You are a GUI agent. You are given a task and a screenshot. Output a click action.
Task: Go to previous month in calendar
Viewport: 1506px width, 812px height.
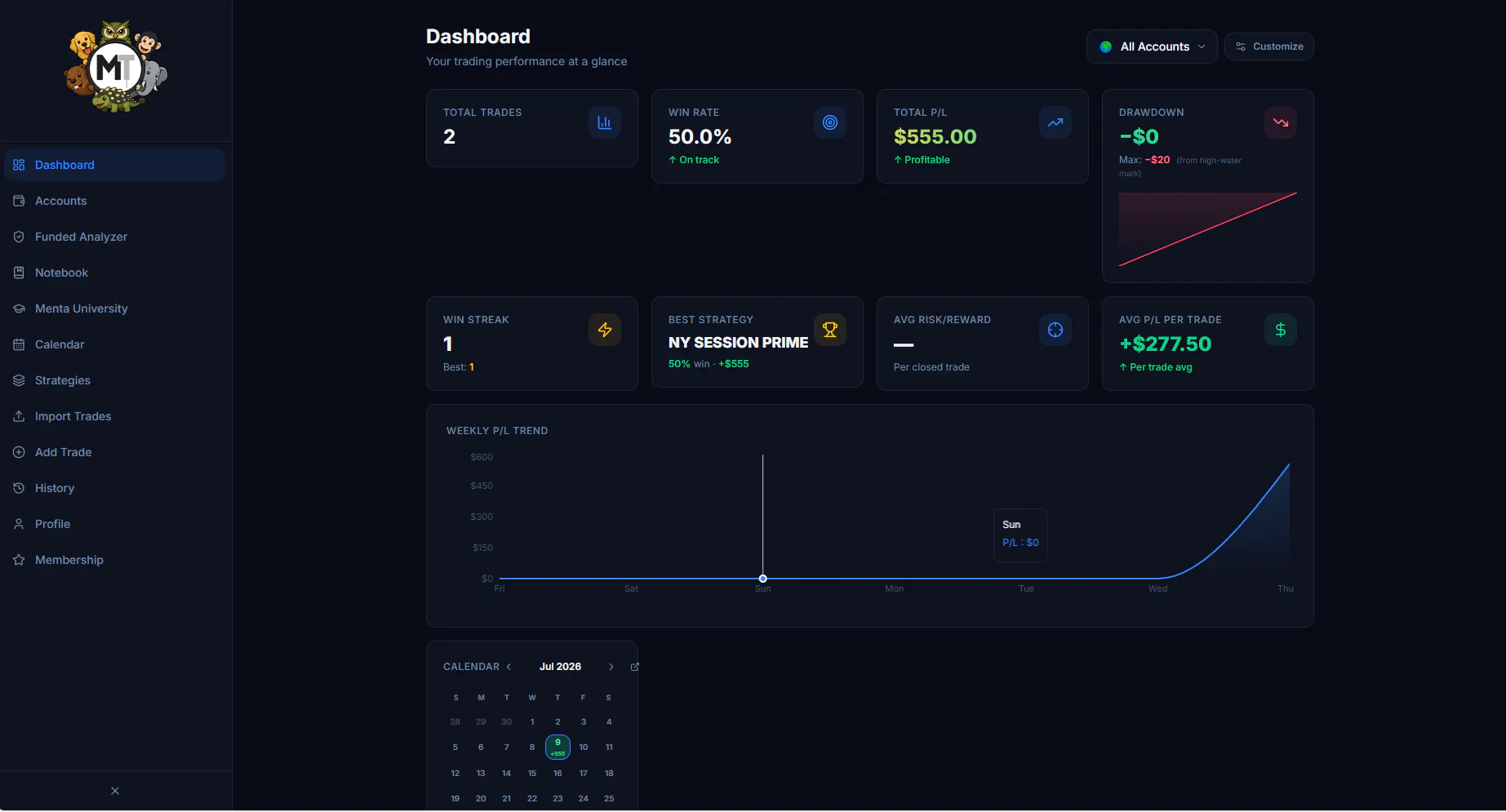click(x=509, y=667)
